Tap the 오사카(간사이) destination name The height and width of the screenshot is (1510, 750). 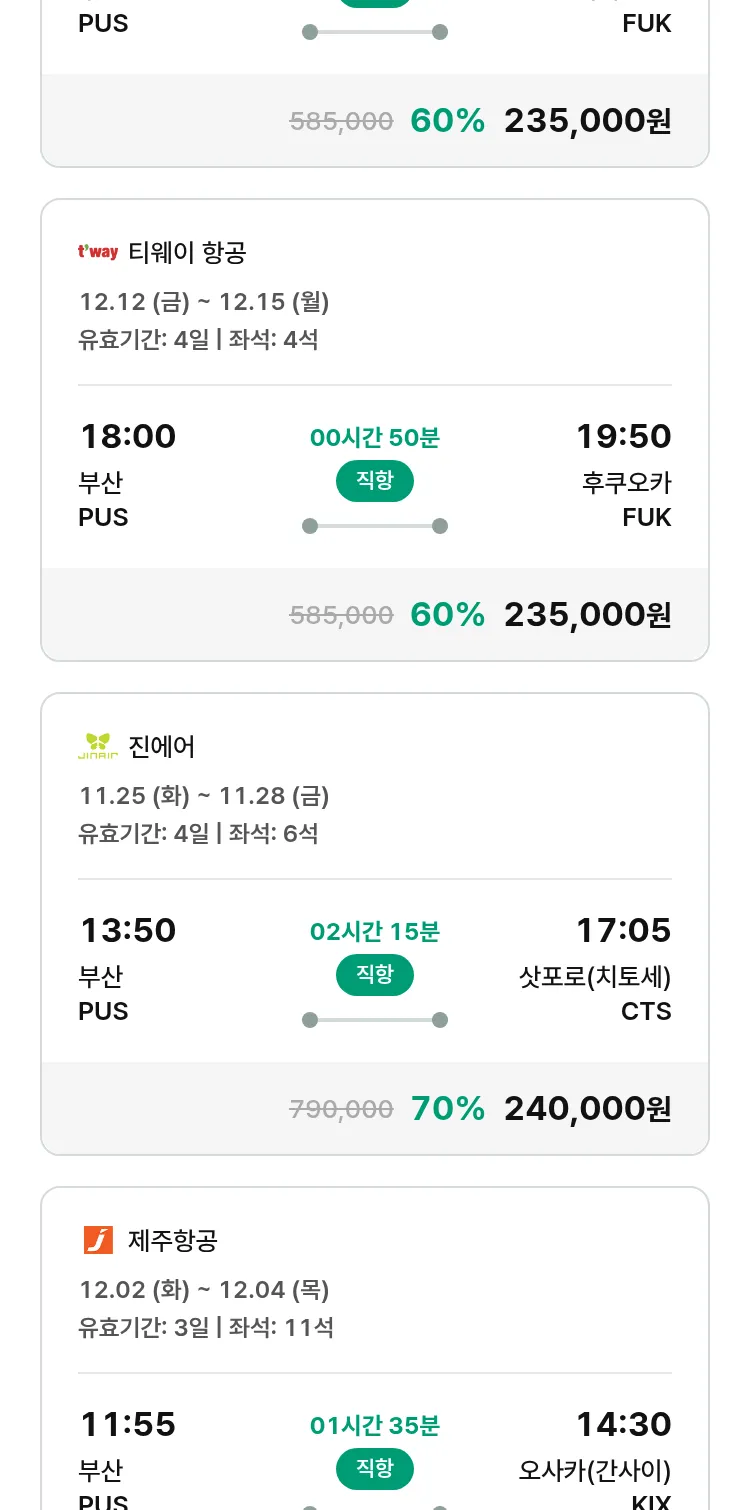pyautogui.click(x=595, y=1470)
